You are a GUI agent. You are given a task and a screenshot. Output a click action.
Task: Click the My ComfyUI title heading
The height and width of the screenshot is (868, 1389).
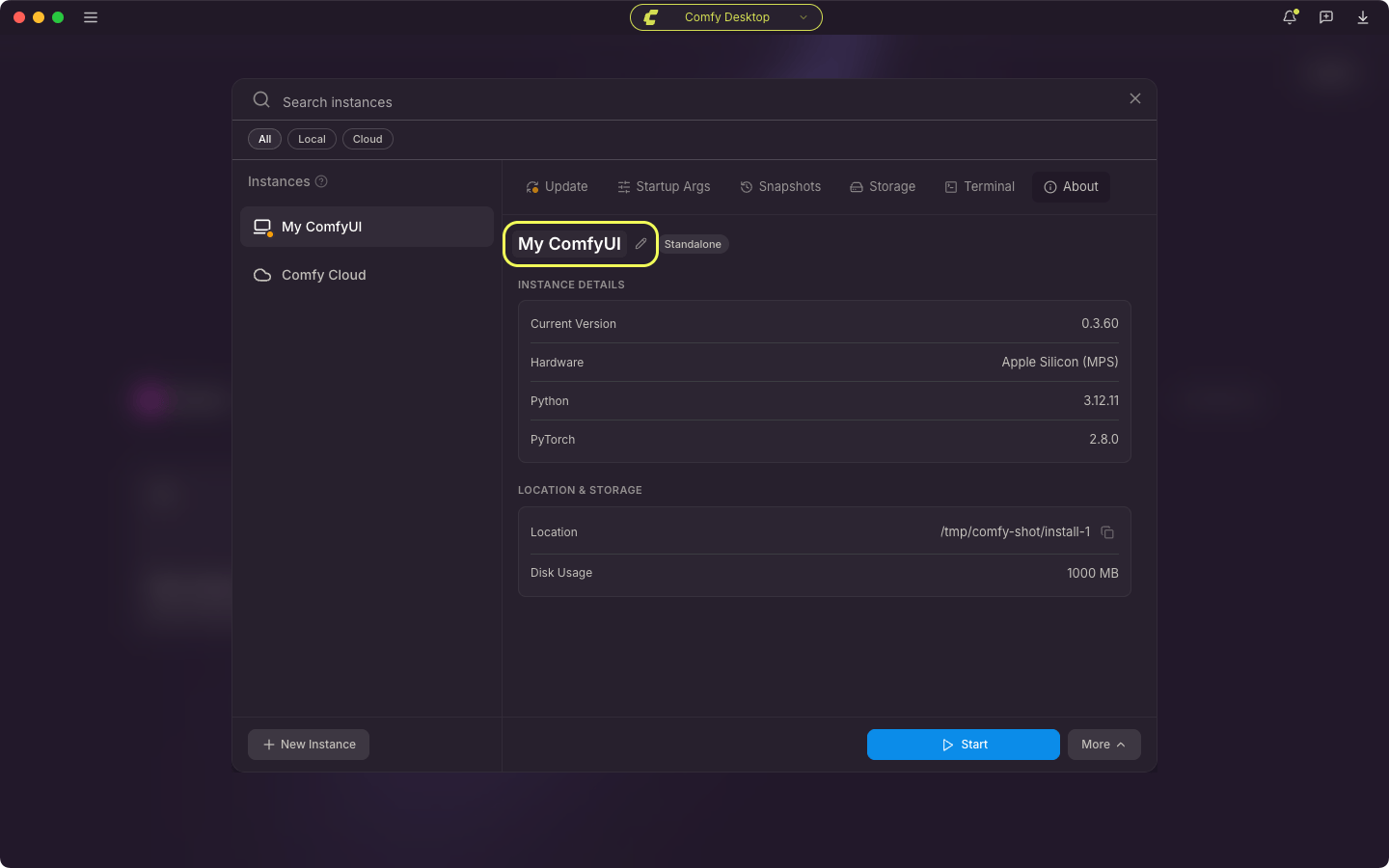[x=569, y=244]
